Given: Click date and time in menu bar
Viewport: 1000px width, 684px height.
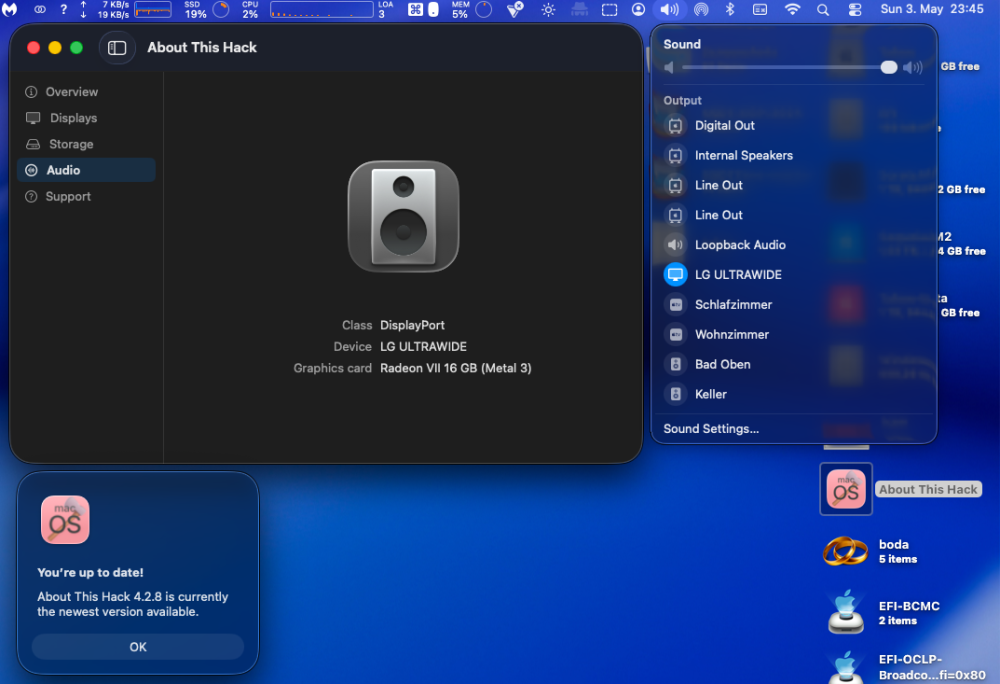Looking at the screenshot, I should coord(932,9).
